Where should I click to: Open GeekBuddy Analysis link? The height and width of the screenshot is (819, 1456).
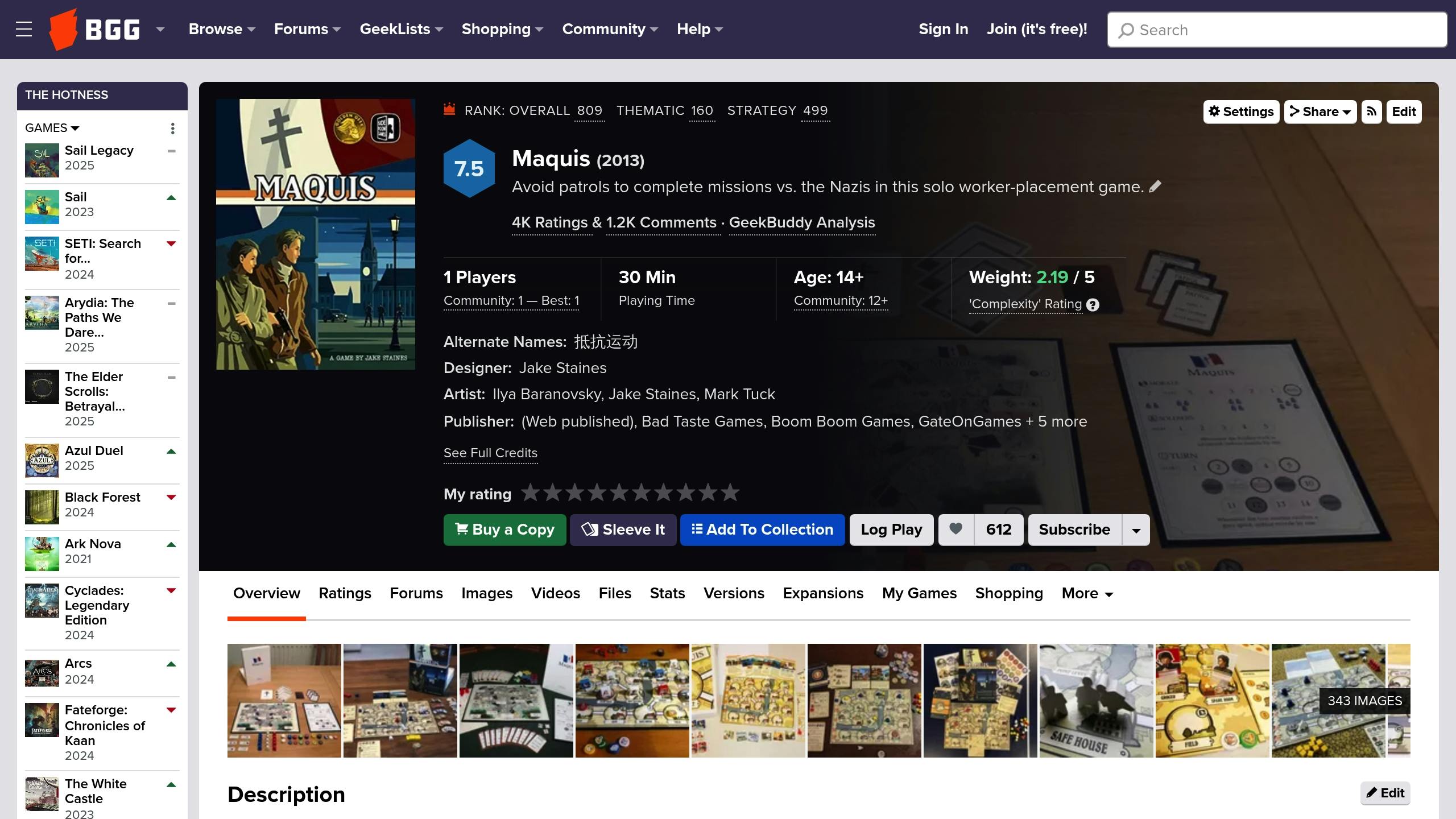[x=802, y=222]
